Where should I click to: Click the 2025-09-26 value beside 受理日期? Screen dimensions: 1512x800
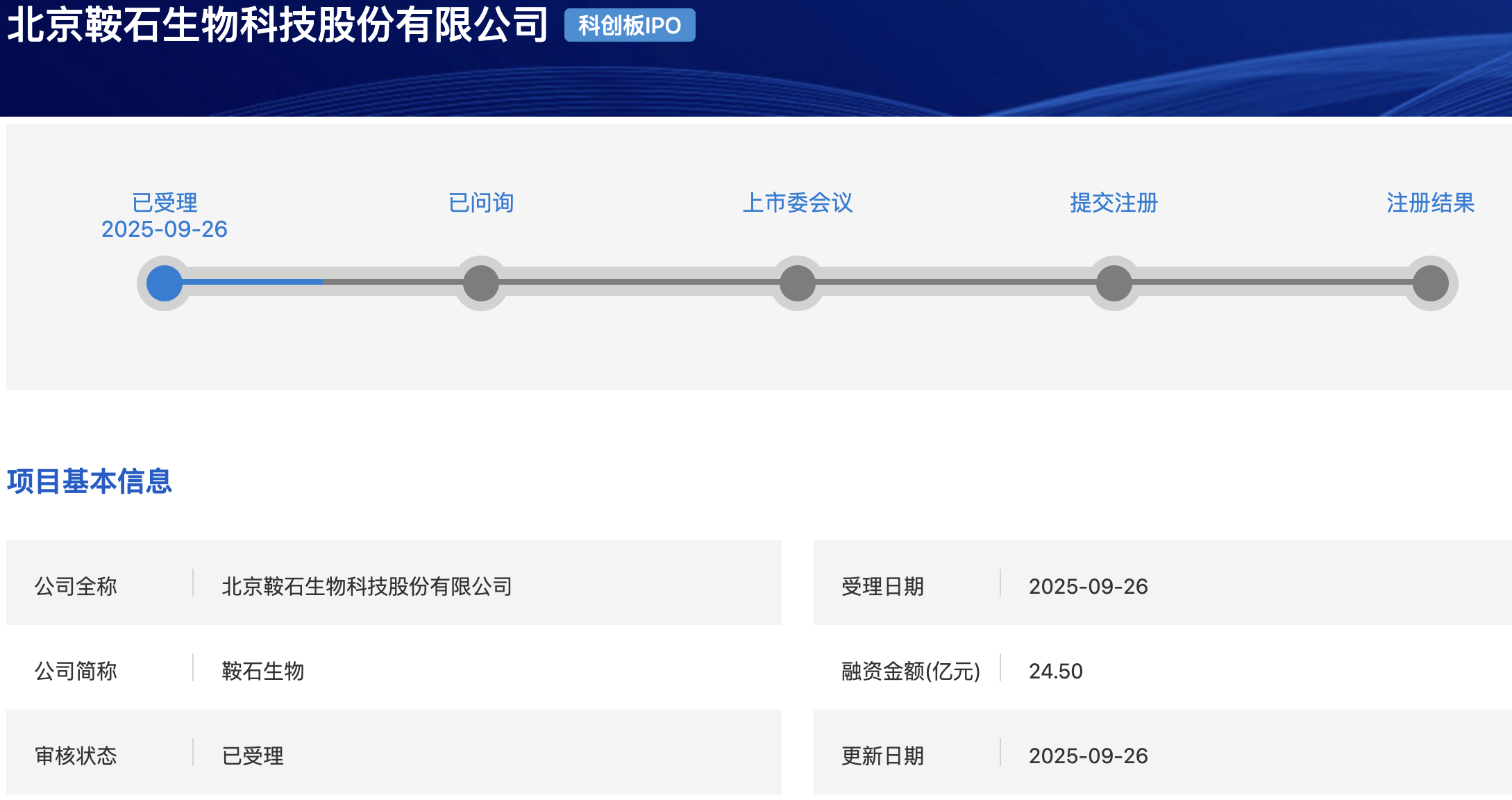[x=1089, y=586]
